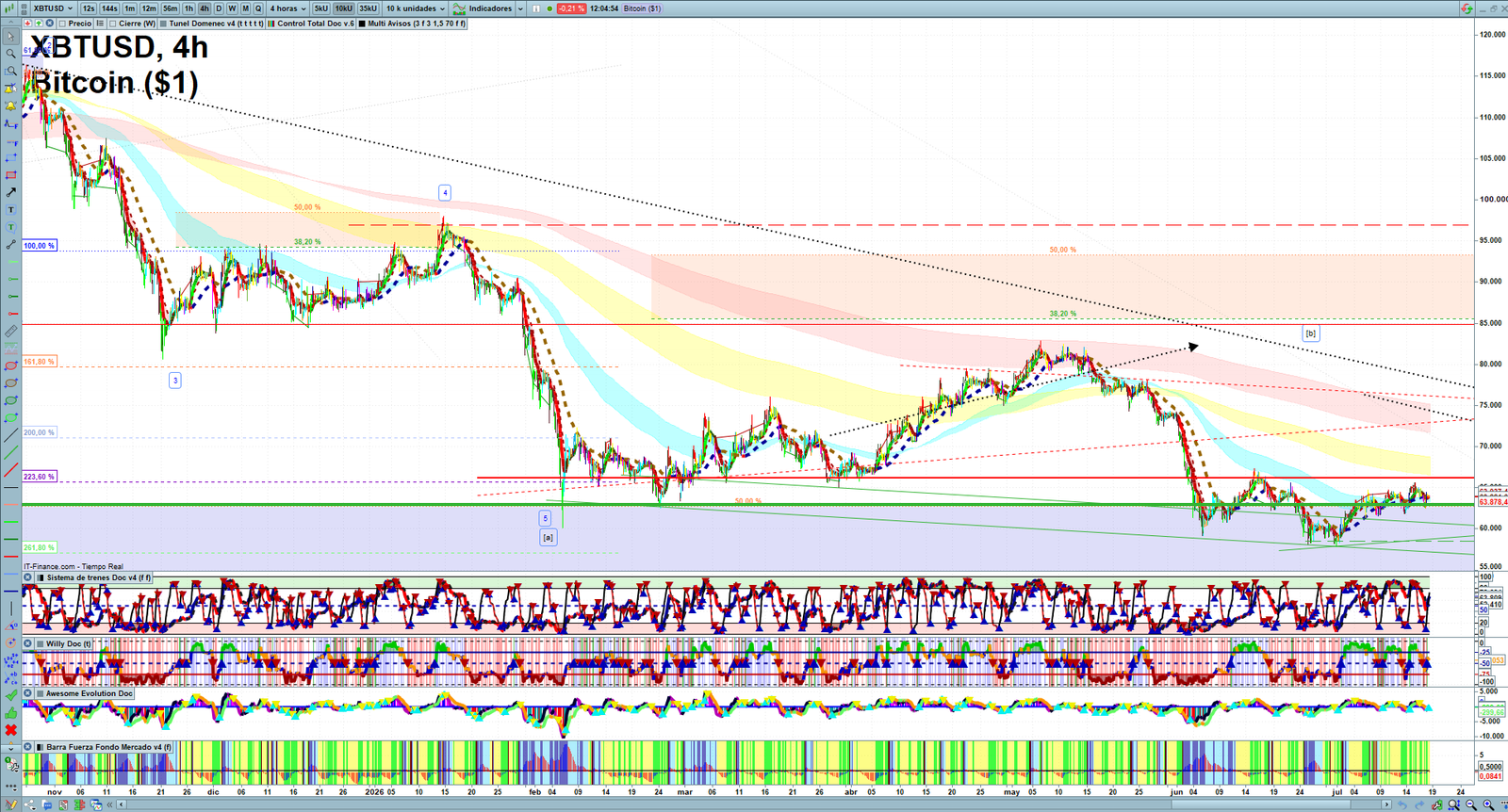1508x812 pixels.
Task: Toggle Willy Doc panel checkbox
Action: coord(40,643)
